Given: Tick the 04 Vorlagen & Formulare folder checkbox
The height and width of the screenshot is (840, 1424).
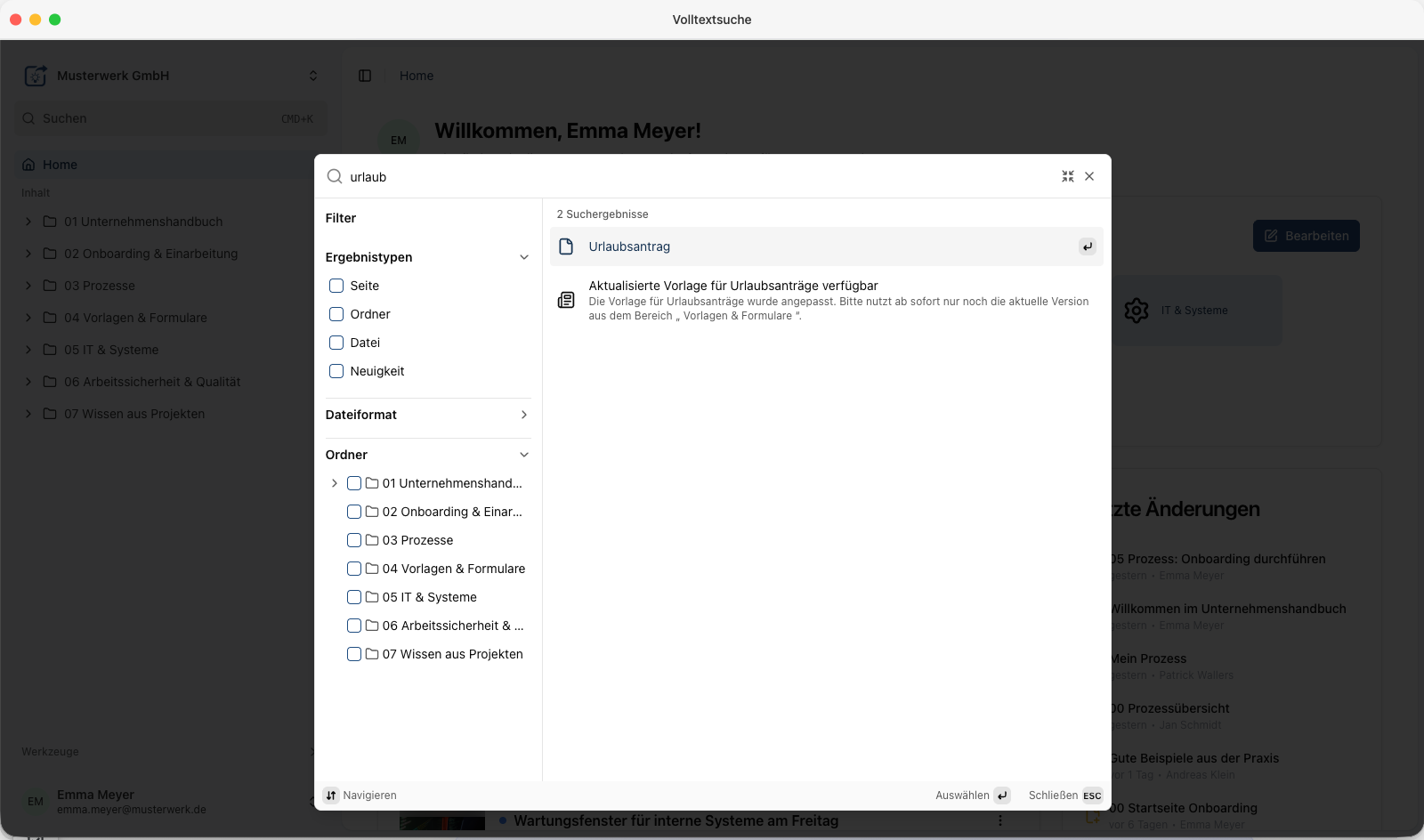Looking at the screenshot, I should [354, 569].
